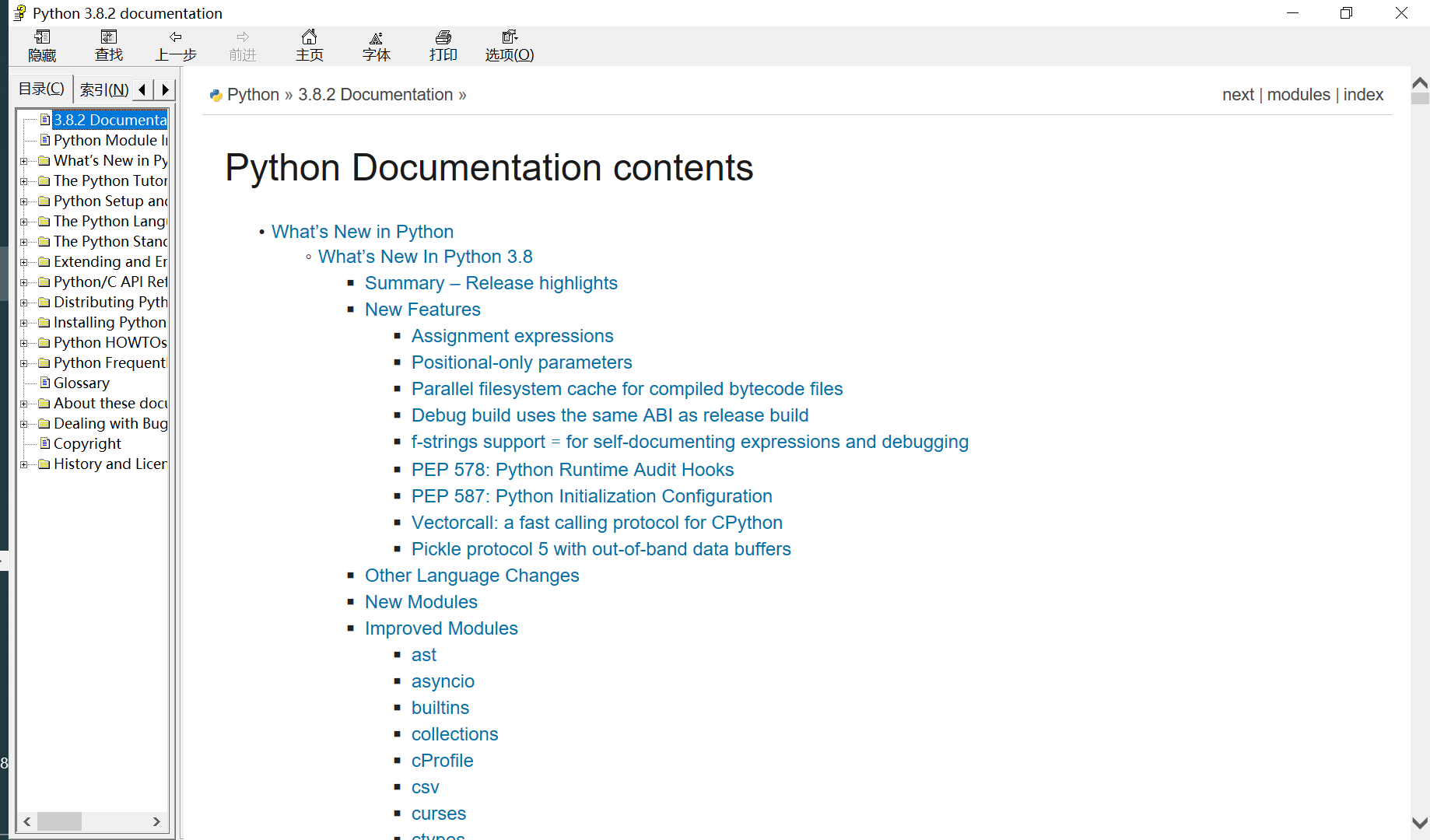Expand the Python Setup and Usage node
1430x840 pixels.
[24, 201]
